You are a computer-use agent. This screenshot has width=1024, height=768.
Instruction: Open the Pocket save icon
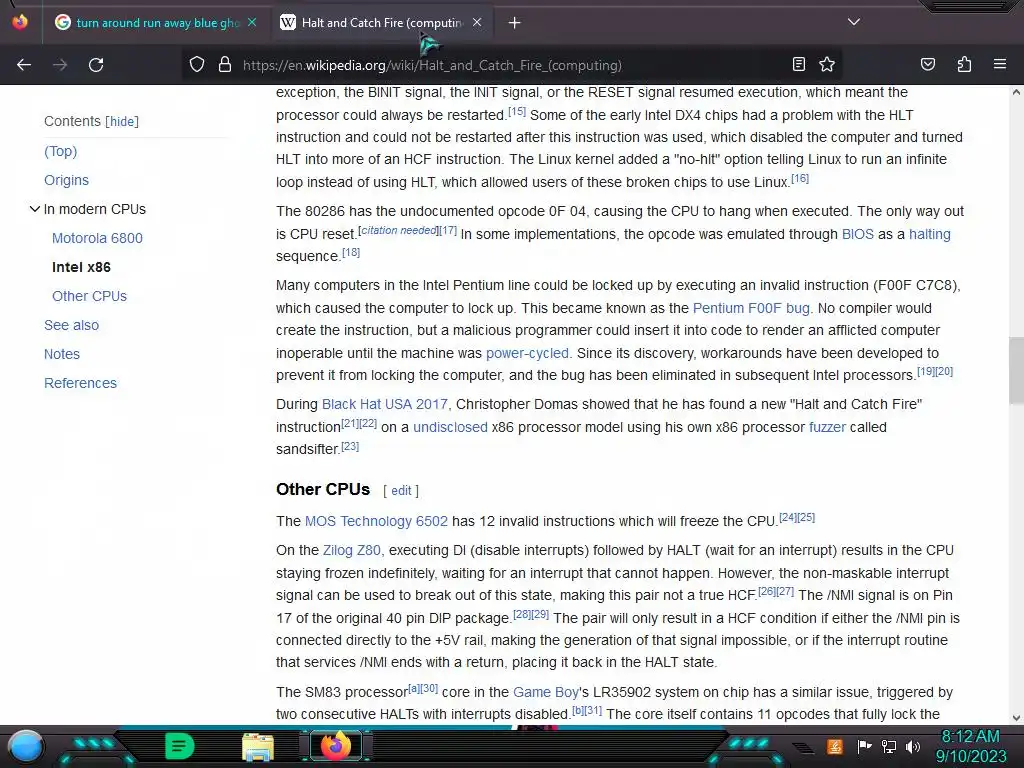pyautogui.click(x=927, y=64)
